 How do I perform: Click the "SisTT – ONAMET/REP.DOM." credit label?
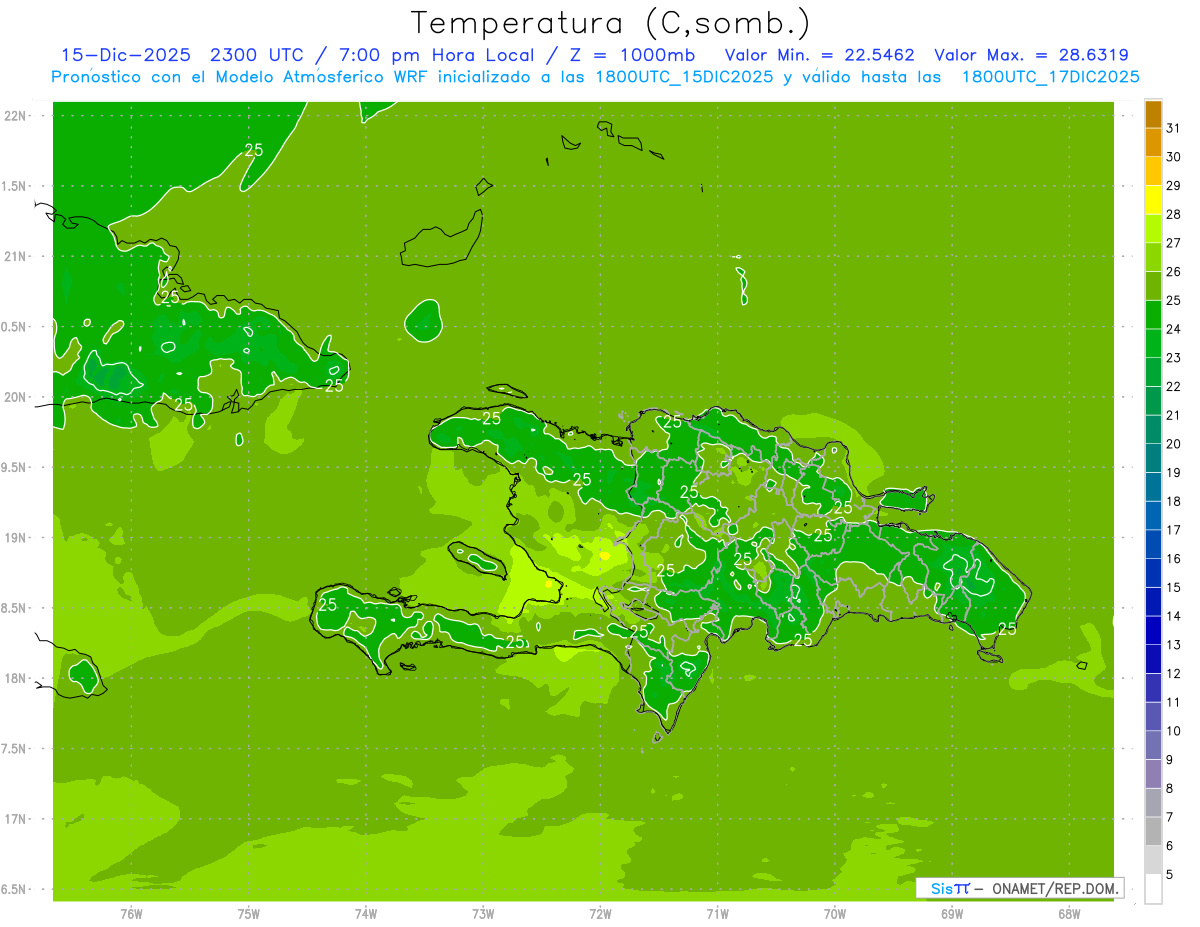[1020, 888]
